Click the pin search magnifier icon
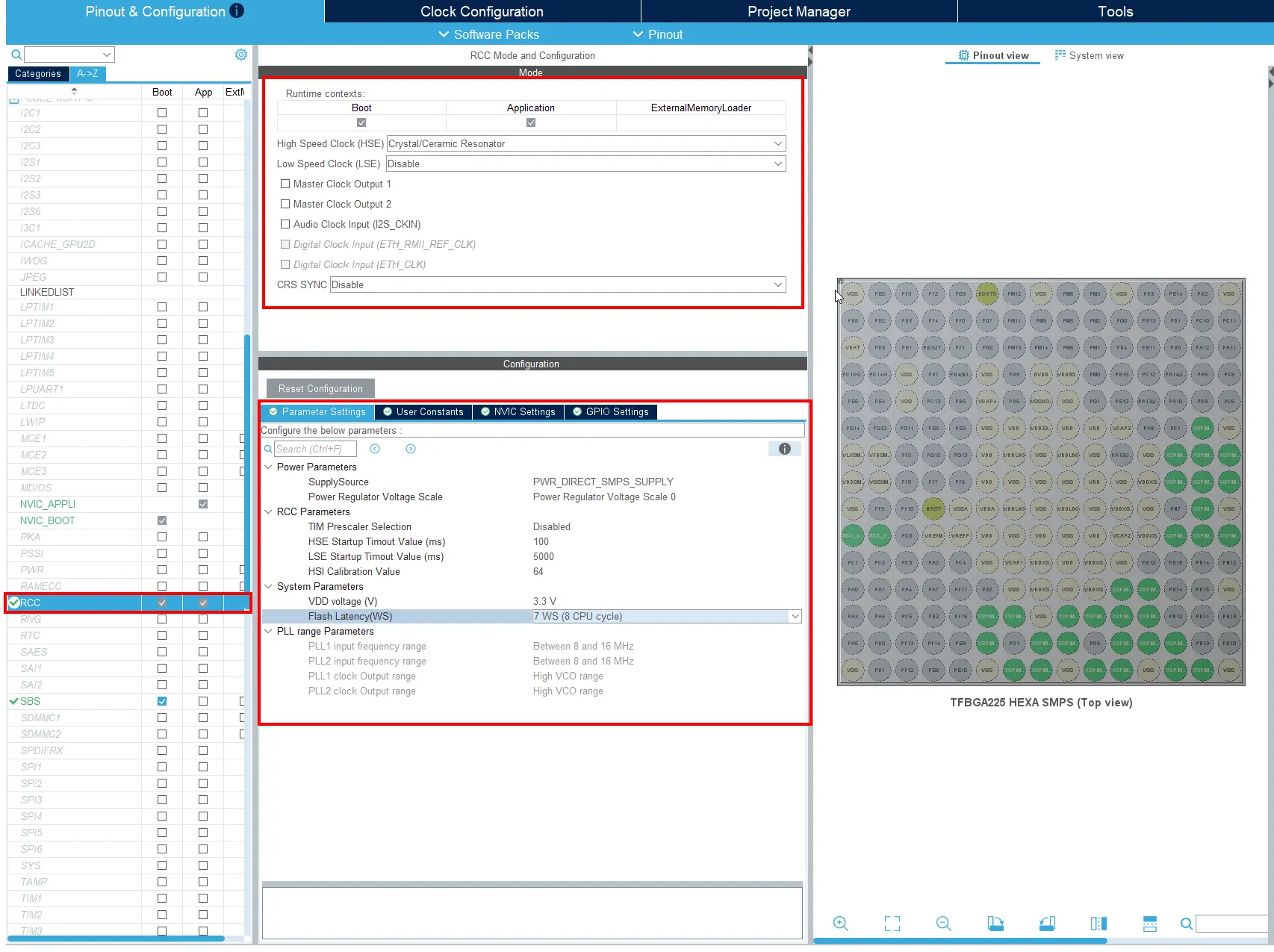Image resolution: width=1274 pixels, height=952 pixels. pyautogui.click(x=1186, y=924)
